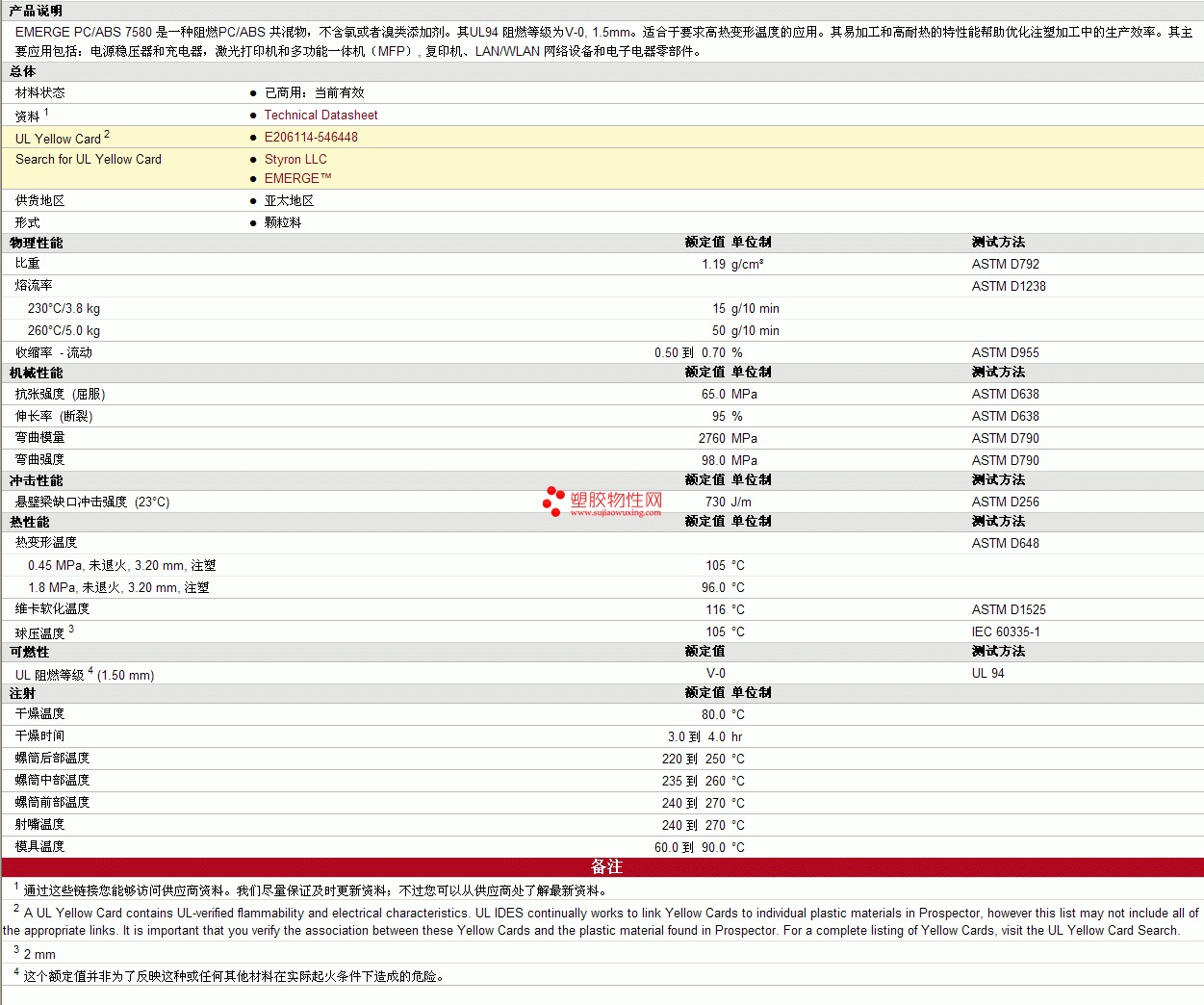The width and height of the screenshot is (1204, 1005).
Task: Click the 球压温度 row label
Action: pyautogui.click(x=44, y=632)
